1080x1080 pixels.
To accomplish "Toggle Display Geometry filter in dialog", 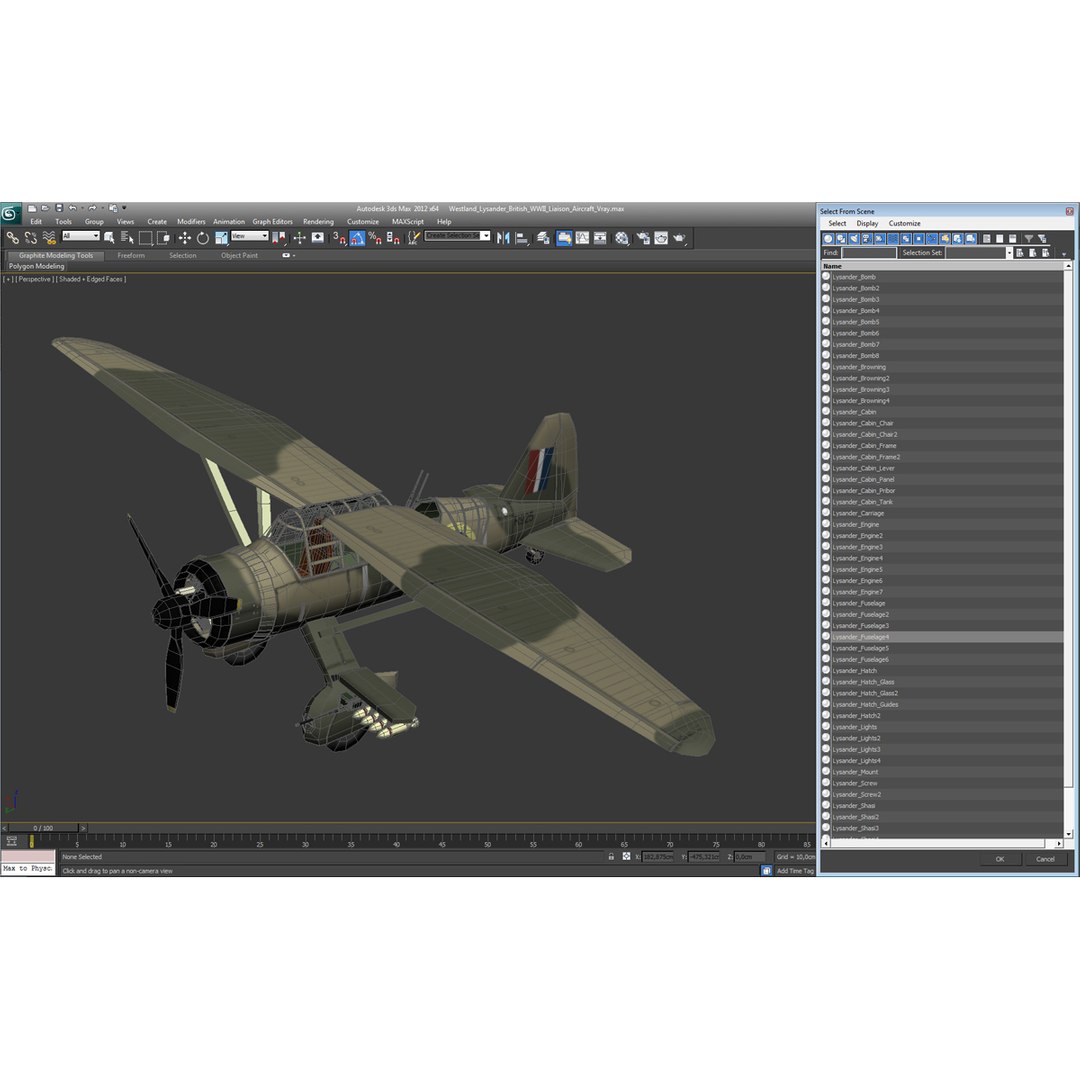I will pyautogui.click(x=828, y=238).
